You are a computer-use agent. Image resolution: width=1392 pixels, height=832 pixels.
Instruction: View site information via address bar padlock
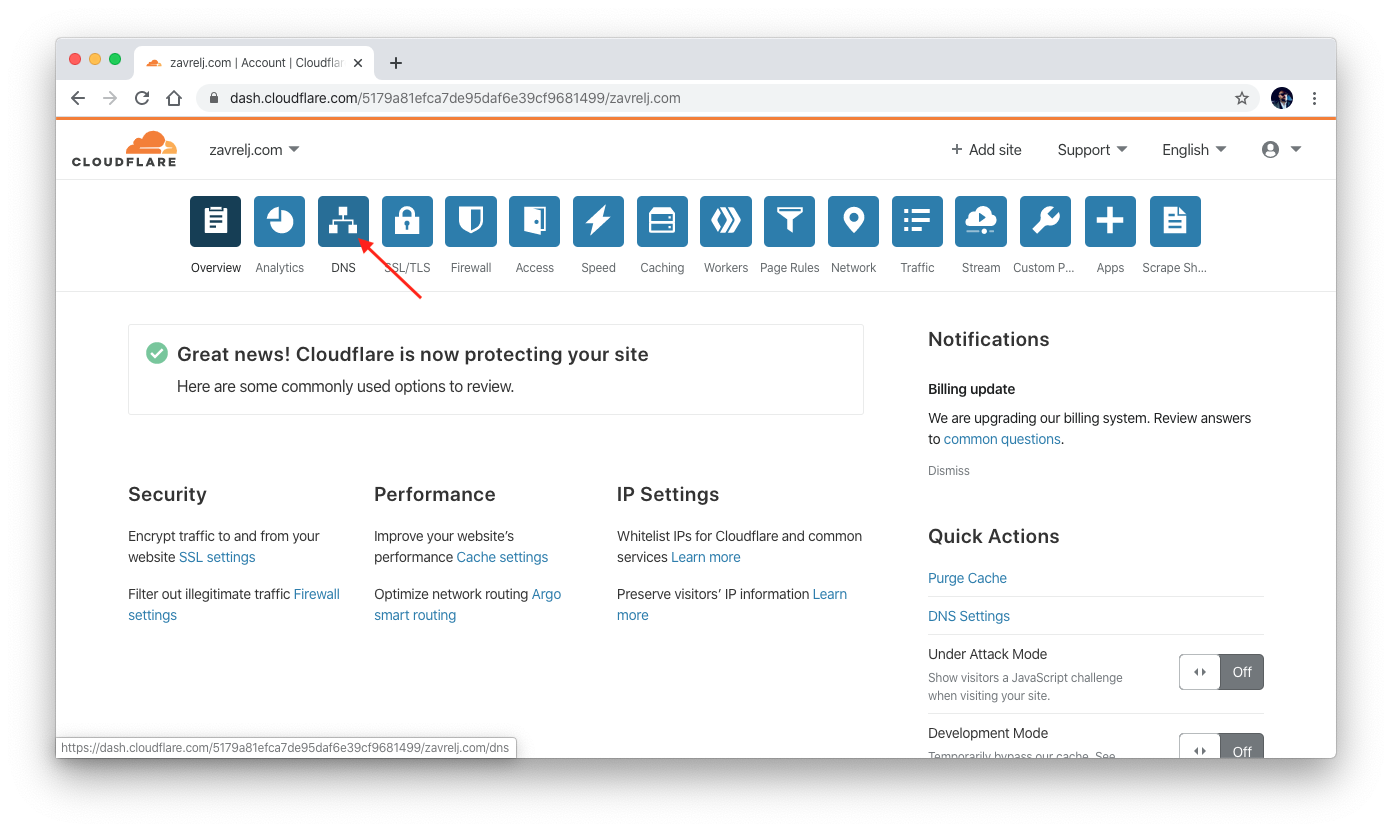[x=214, y=98]
